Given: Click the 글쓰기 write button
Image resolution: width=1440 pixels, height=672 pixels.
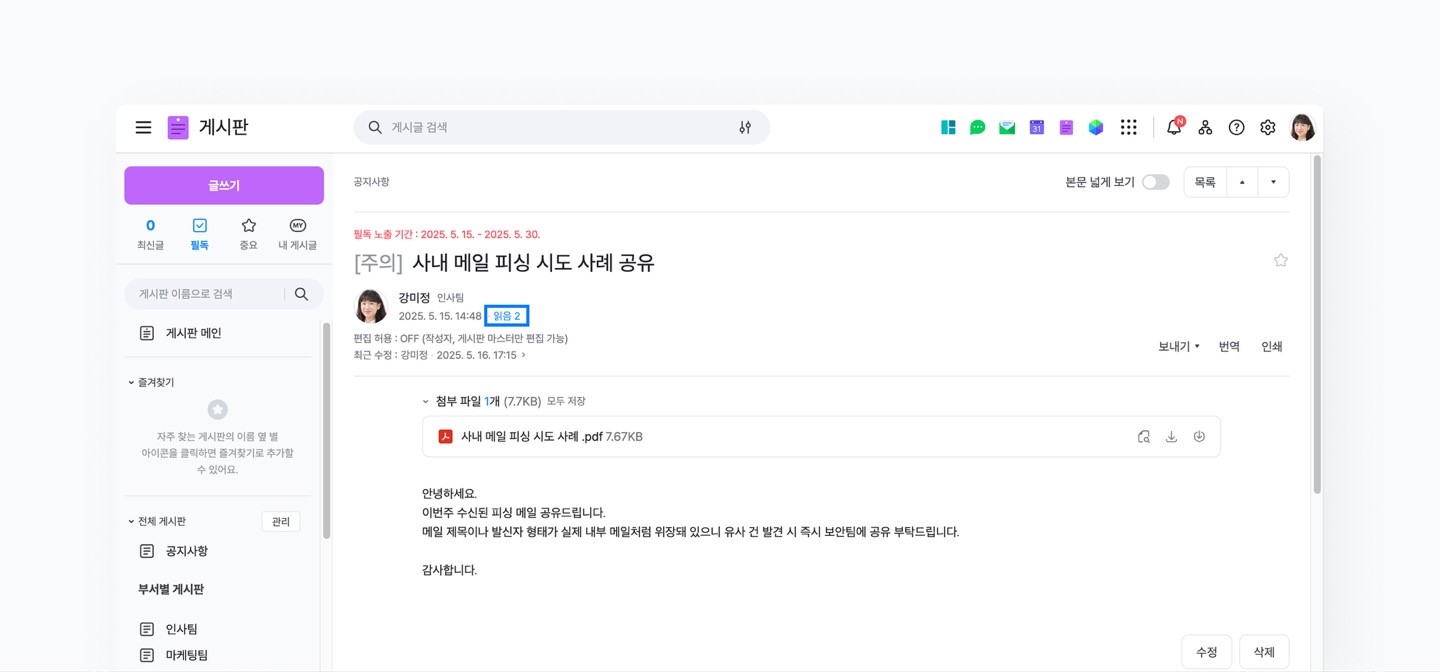Looking at the screenshot, I should (223, 185).
